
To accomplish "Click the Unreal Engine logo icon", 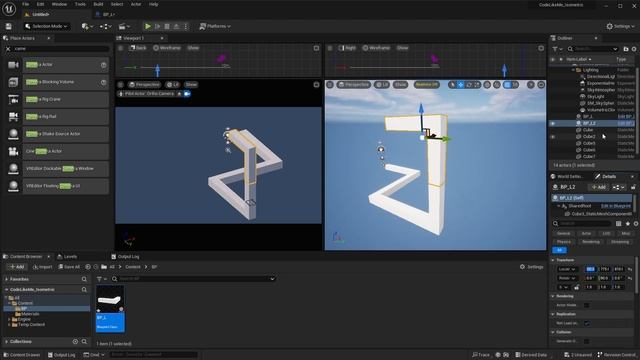I will 9,9.
